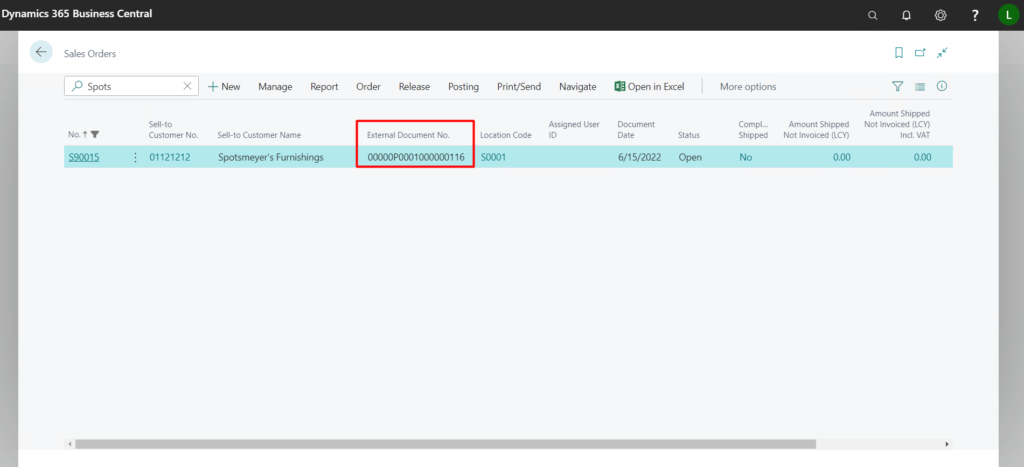Open the Navigate menu

(x=577, y=86)
